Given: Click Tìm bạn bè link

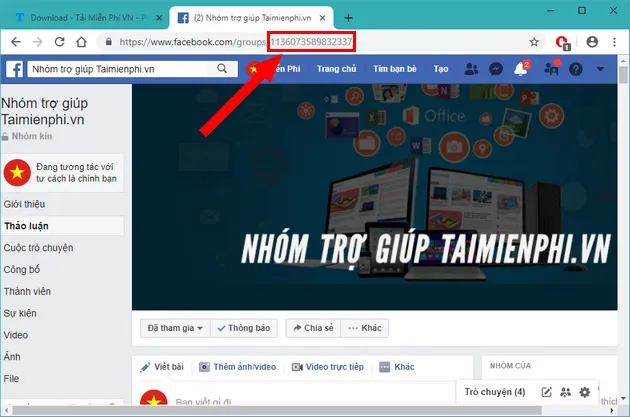Looking at the screenshot, I should coord(395,69).
